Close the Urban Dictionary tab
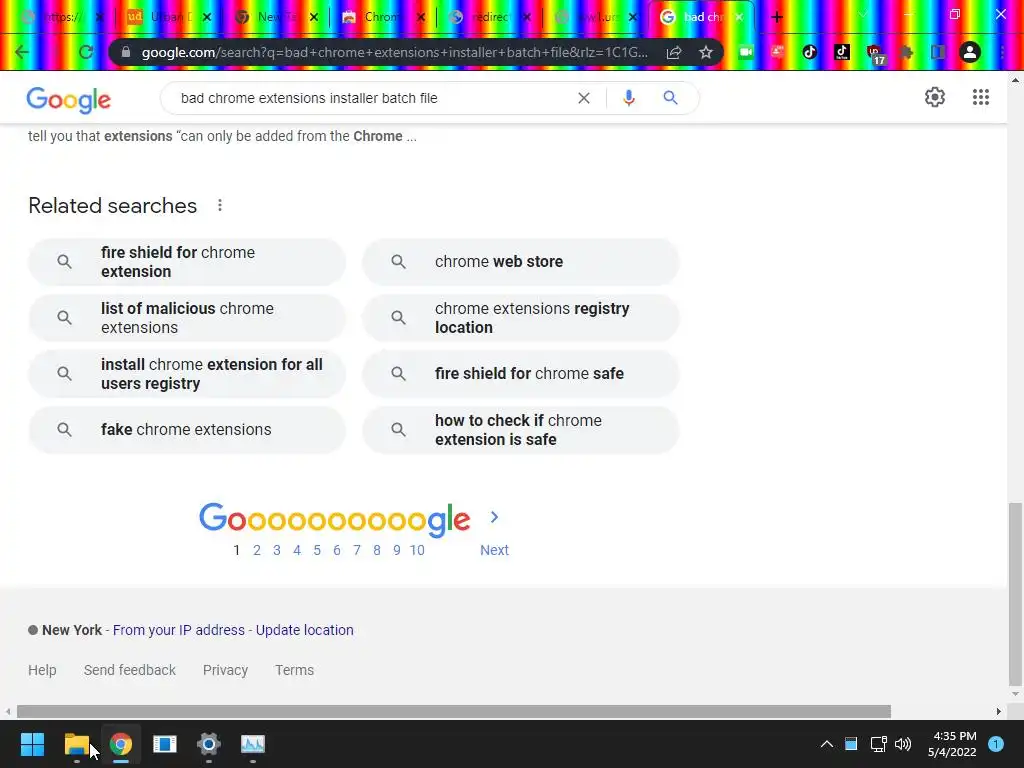This screenshot has height=768, width=1024. pyautogui.click(x=206, y=18)
